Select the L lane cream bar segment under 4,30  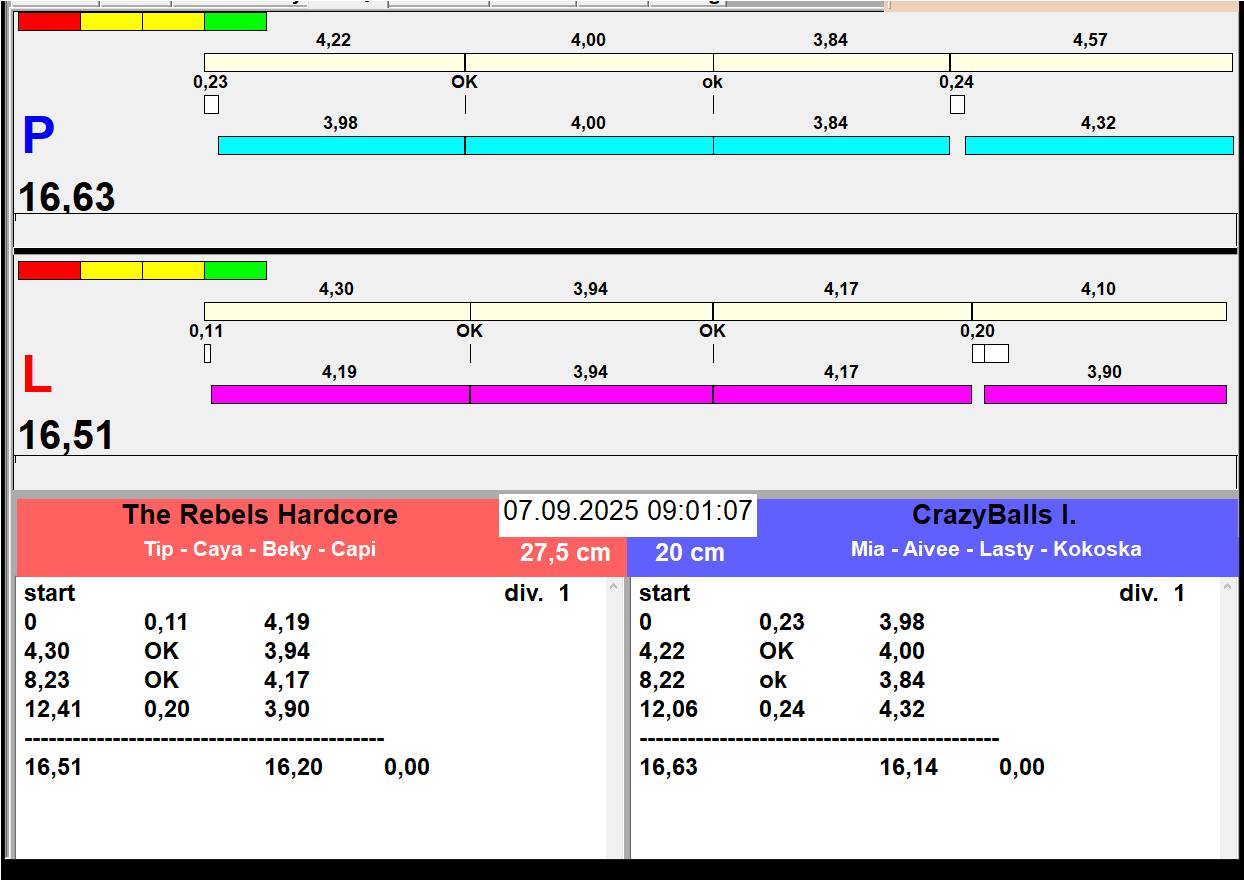pos(337,311)
